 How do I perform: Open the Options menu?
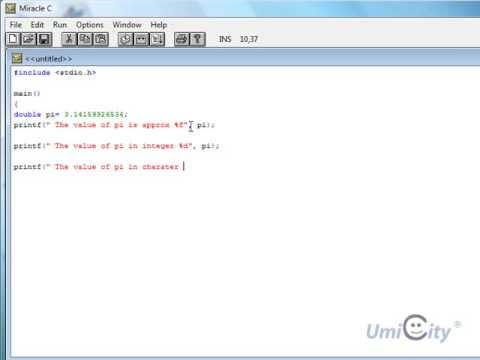[x=90, y=25]
